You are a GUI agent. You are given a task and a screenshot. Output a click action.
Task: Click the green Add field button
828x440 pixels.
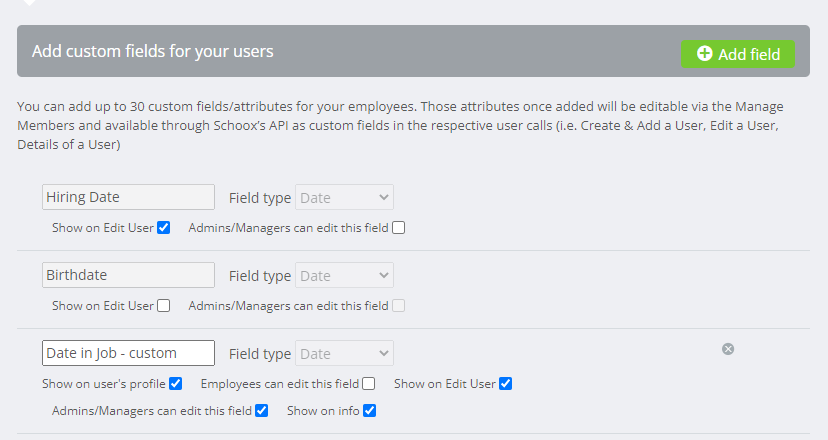click(738, 54)
